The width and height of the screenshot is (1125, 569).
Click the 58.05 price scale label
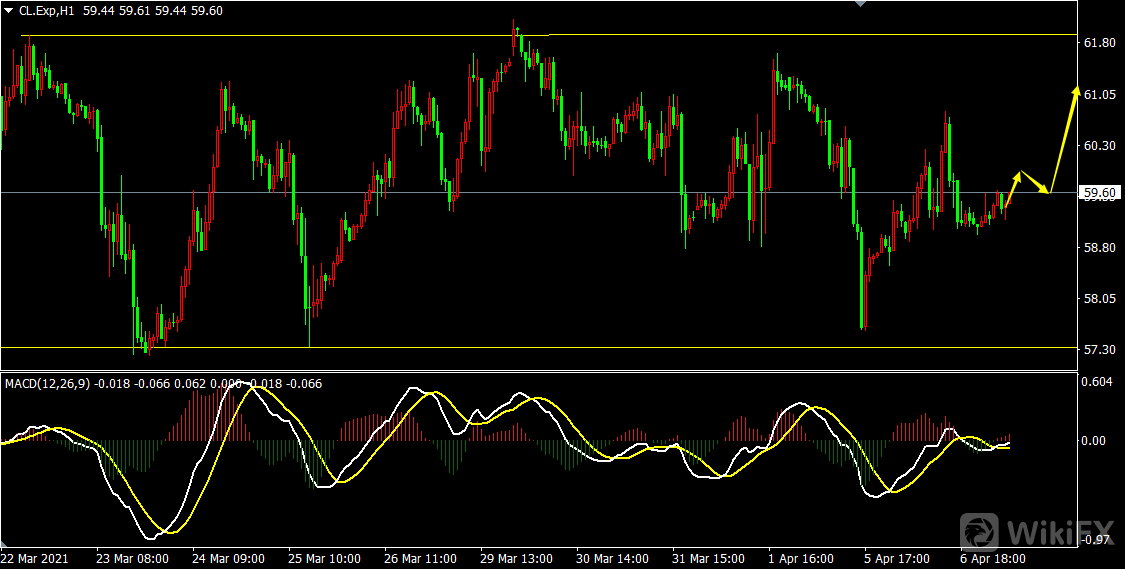(1100, 299)
